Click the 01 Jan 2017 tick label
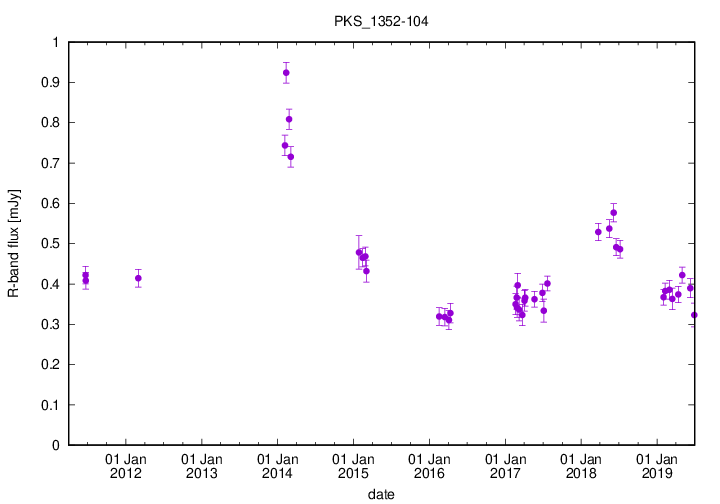Viewport: 720px width, 504px height. [504, 465]
